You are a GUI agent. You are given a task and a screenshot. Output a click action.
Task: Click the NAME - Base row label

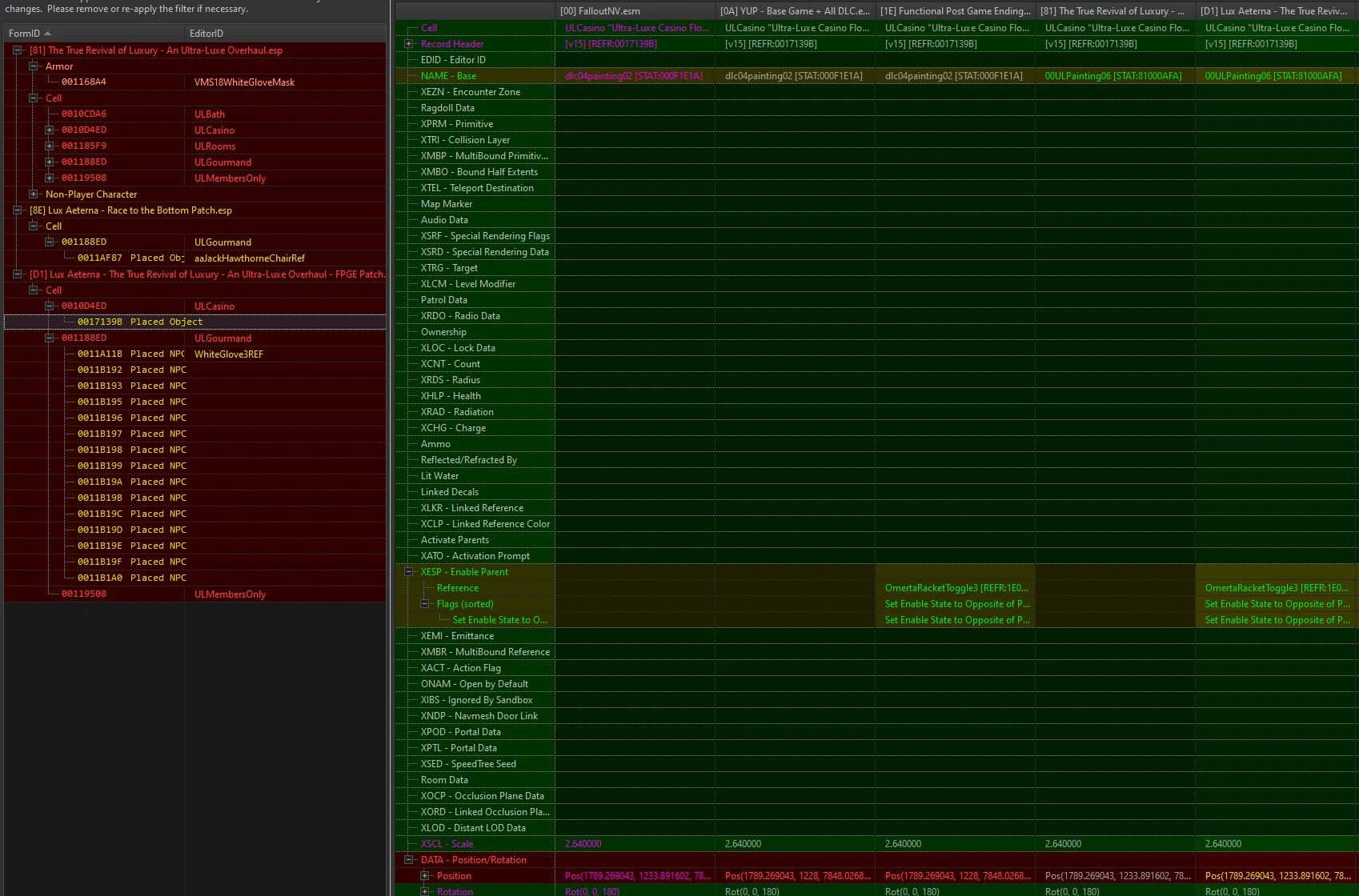point(448,76)
